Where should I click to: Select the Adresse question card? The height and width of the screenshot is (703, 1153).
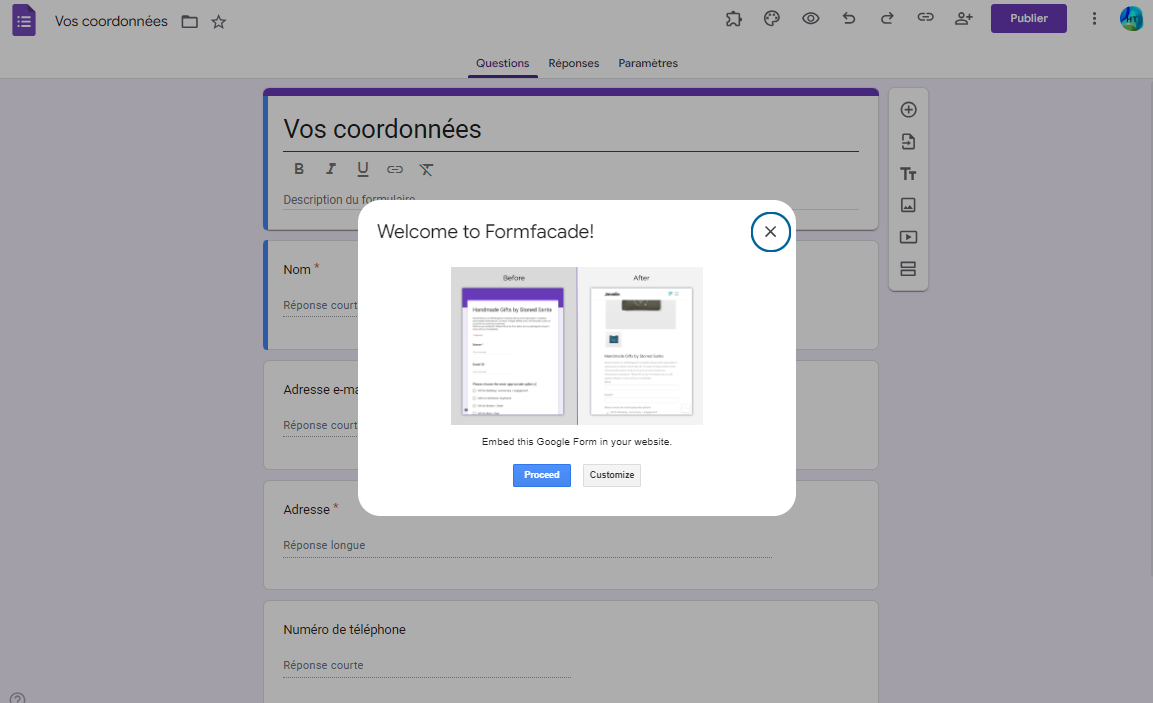click(571, 535)
